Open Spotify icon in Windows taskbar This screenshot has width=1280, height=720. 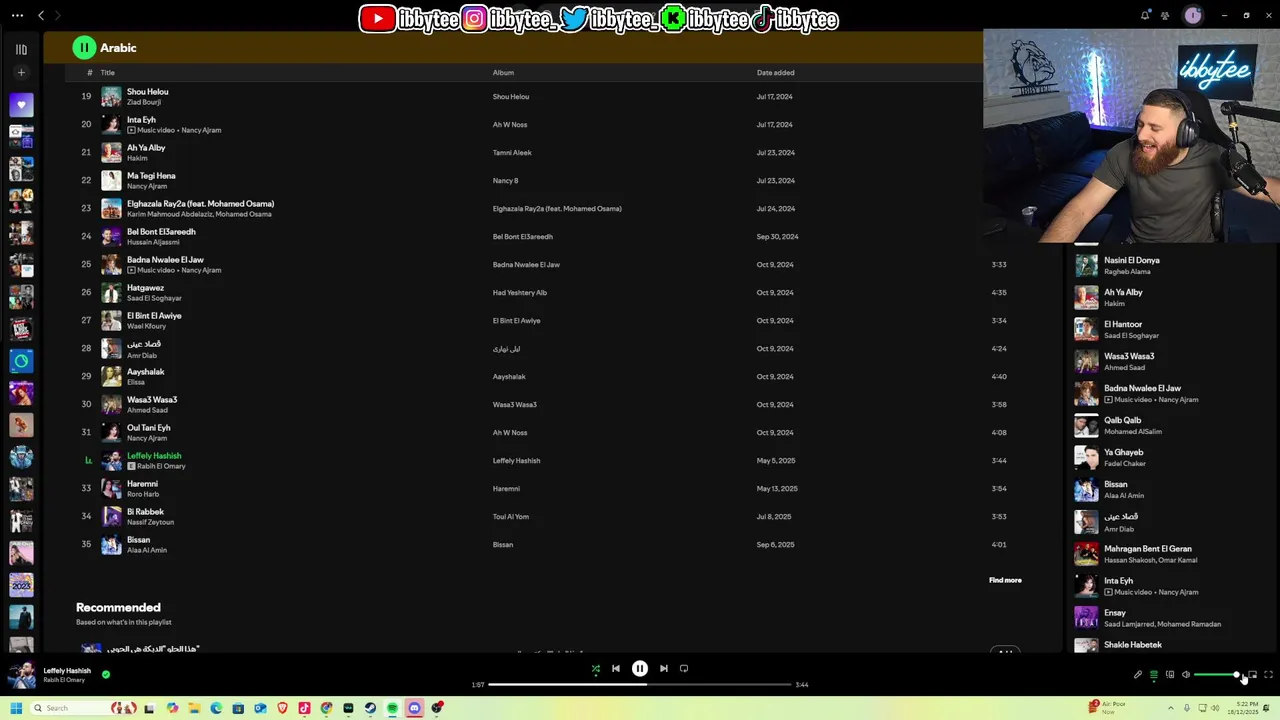tap(392, 708)
